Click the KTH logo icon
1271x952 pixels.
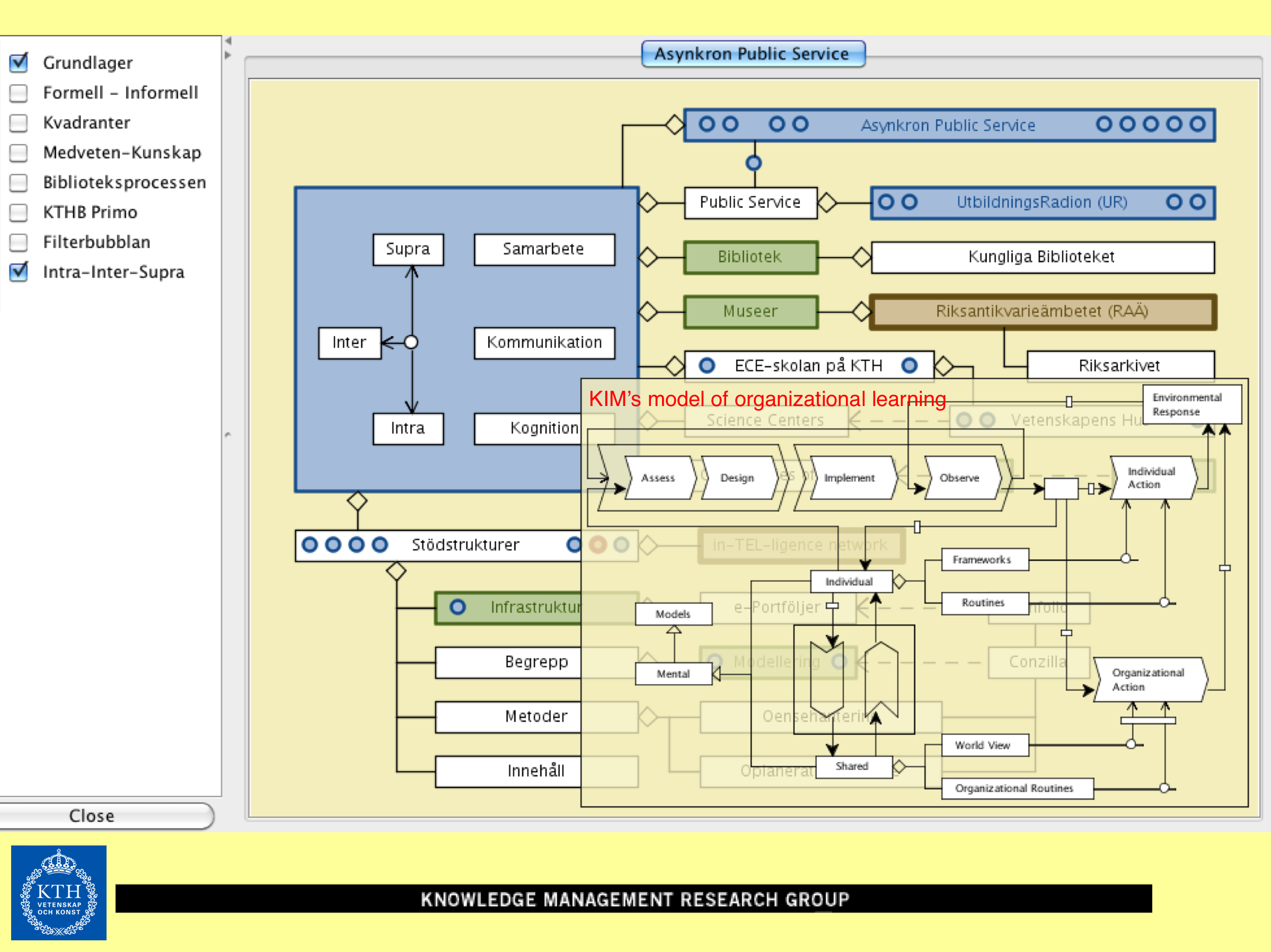[59, 892]
